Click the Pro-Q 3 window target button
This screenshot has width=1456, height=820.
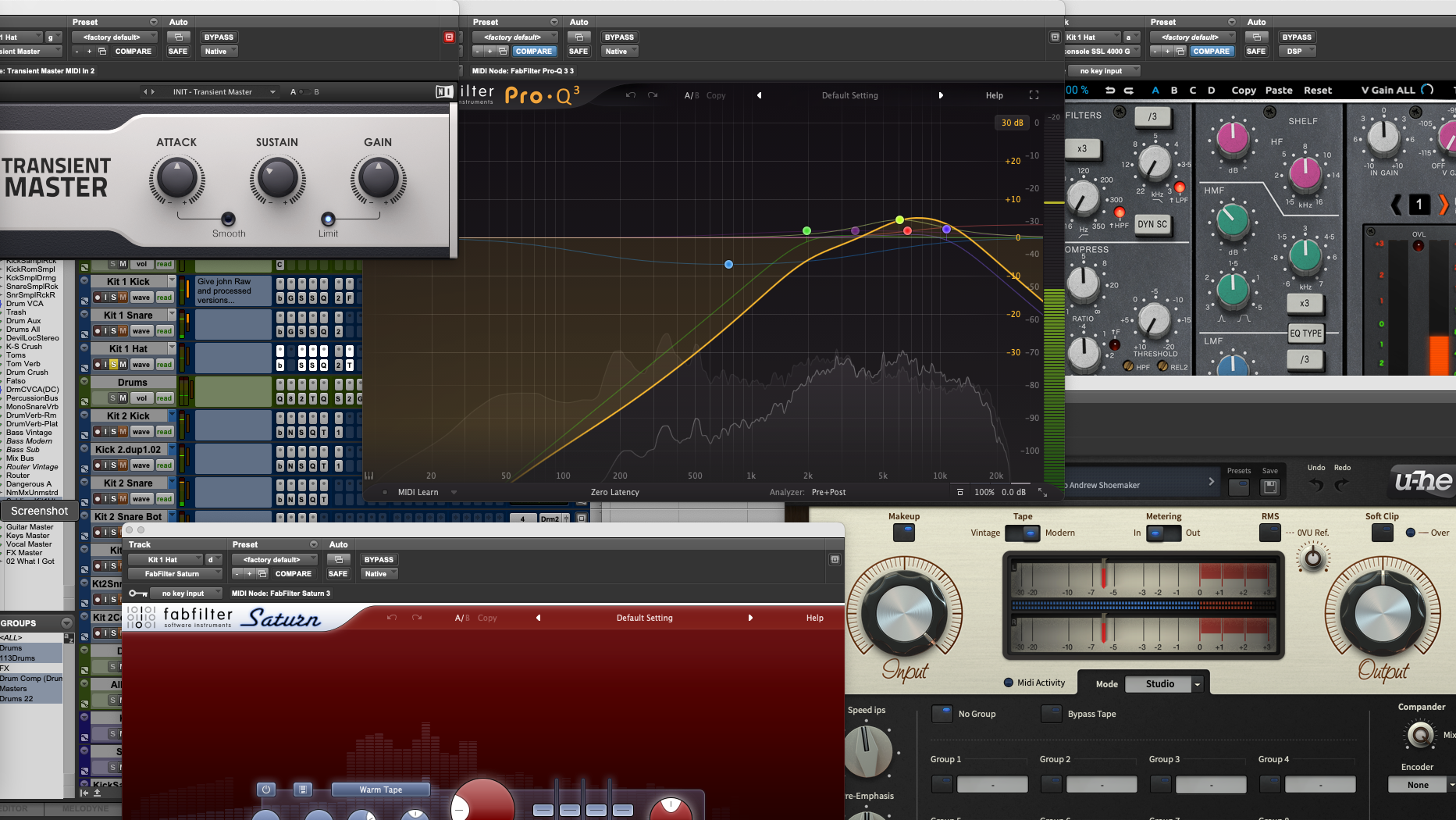pos(1055,37)
